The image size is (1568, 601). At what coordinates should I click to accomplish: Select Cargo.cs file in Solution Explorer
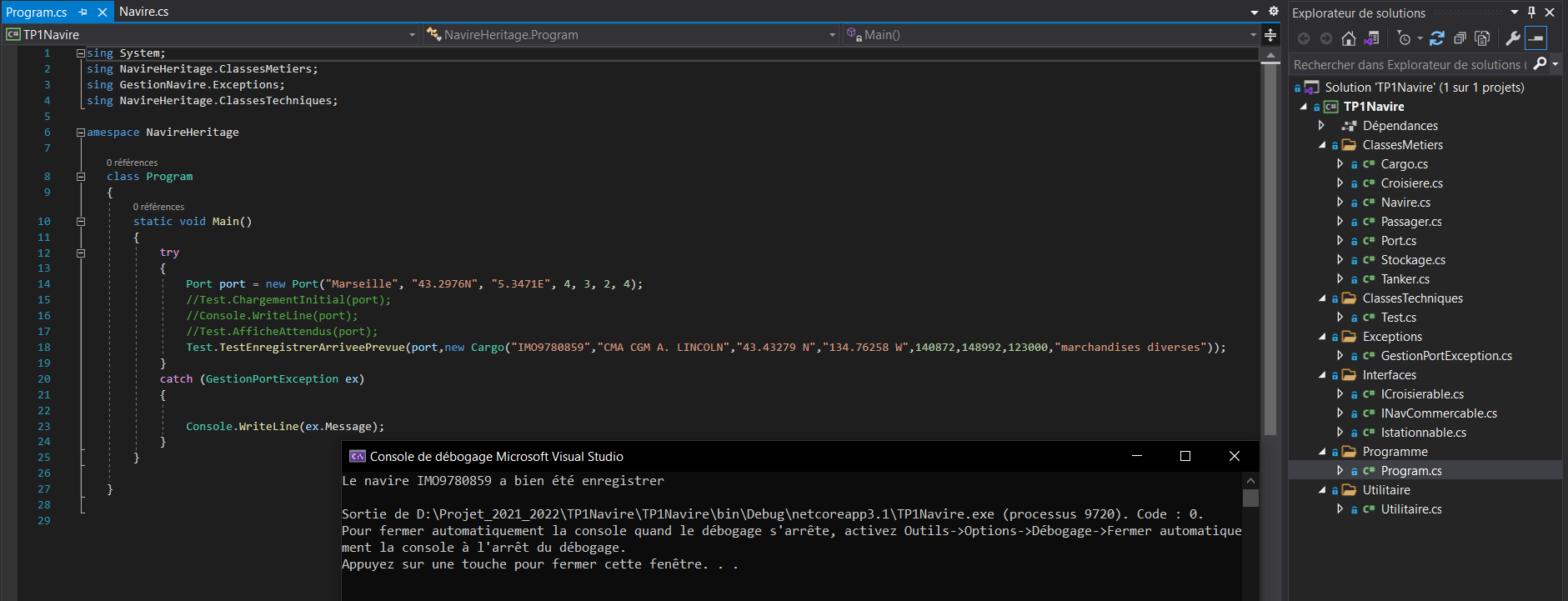pyautogui.click(x=1404, y=164)
